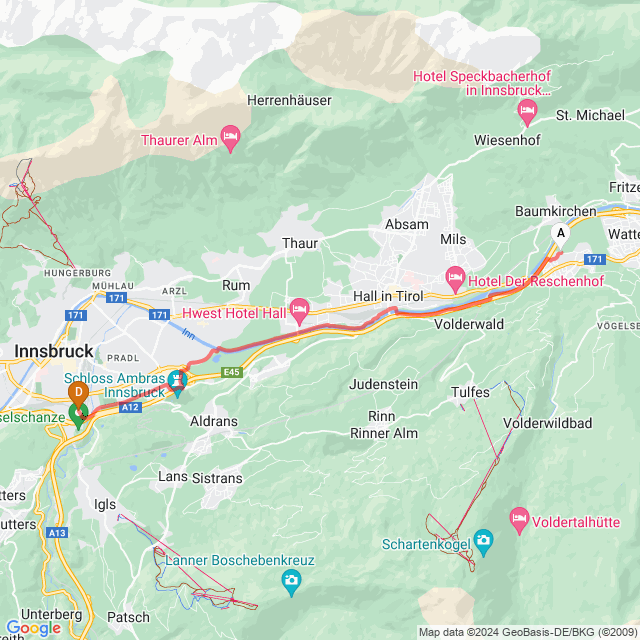Open the Google logo link
Viewport: 640px width, 640px height.
pyautogui.click(x=33, y=629)
